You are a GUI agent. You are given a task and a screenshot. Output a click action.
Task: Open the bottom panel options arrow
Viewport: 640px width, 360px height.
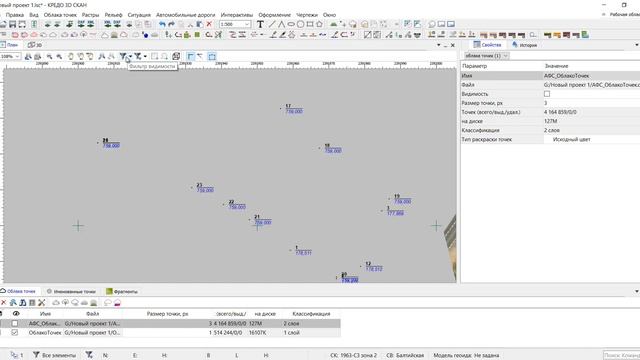coord(637,291)
